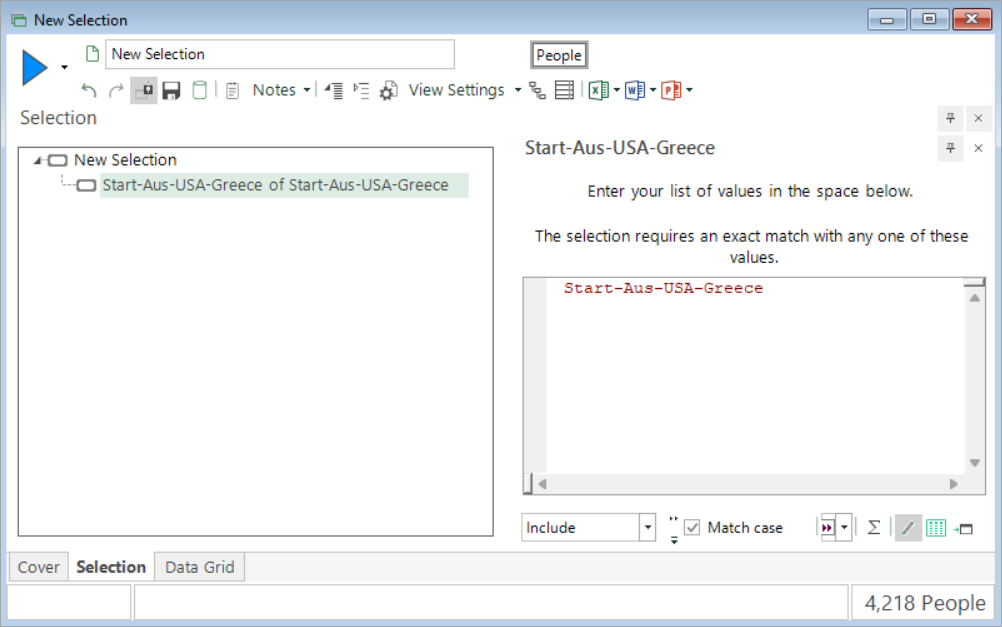Click the Start-Aus-USA-Greece value in the list box
The height and width of the screenshot is (627, 1002).
tap(663, 288)
